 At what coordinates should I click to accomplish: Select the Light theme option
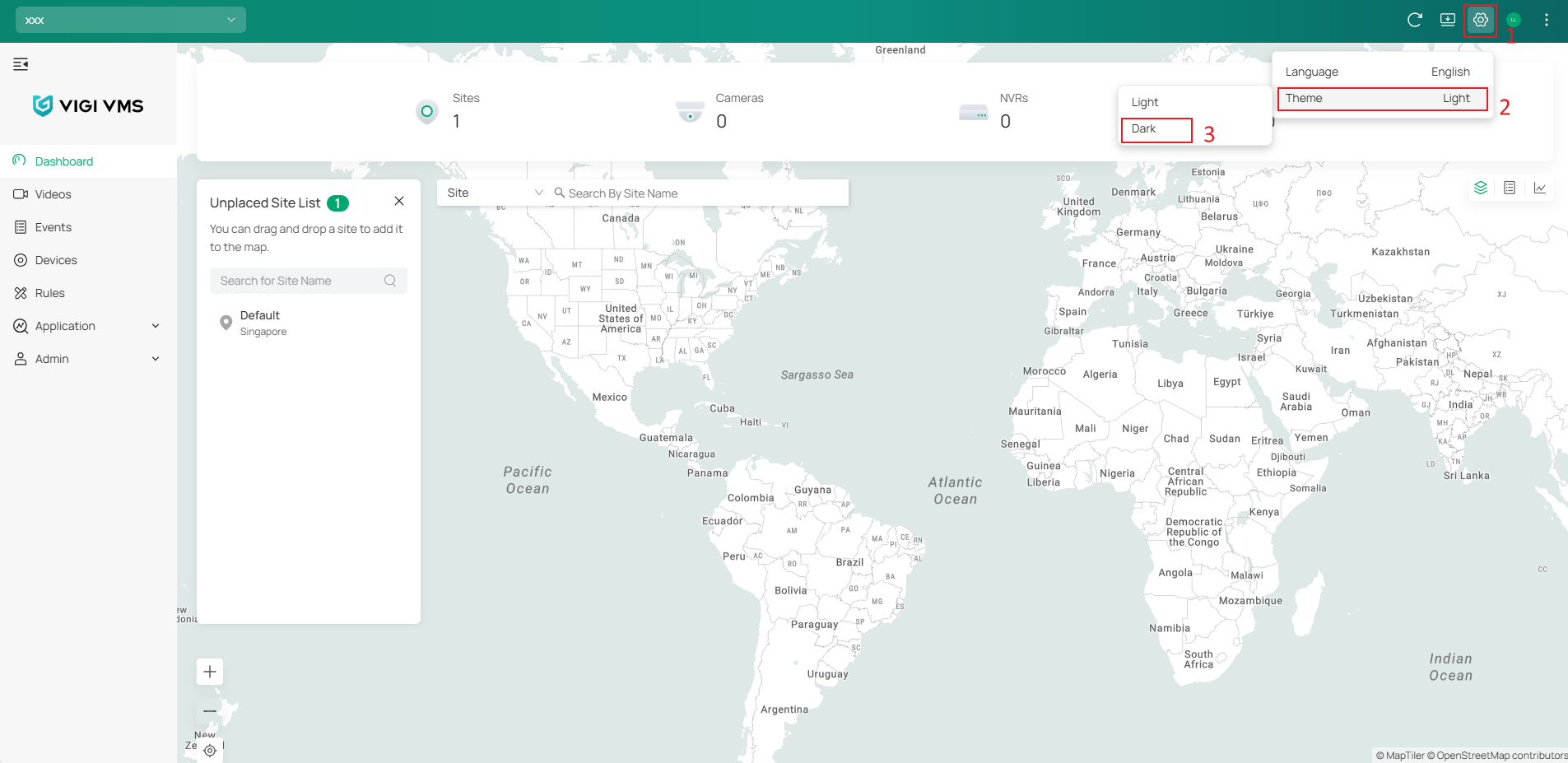tap(1195, 102)
